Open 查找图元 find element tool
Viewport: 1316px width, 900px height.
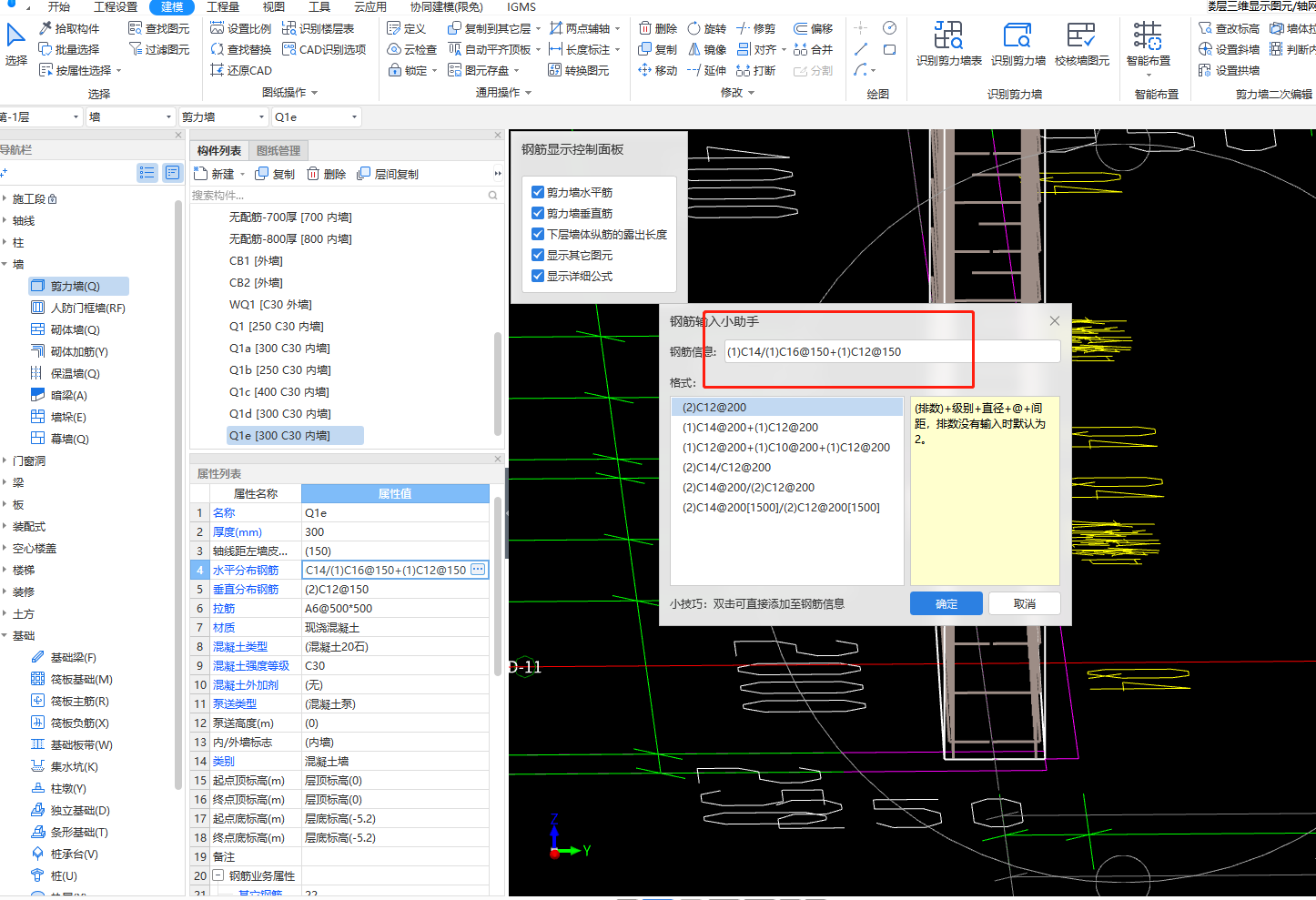(158, 28)
